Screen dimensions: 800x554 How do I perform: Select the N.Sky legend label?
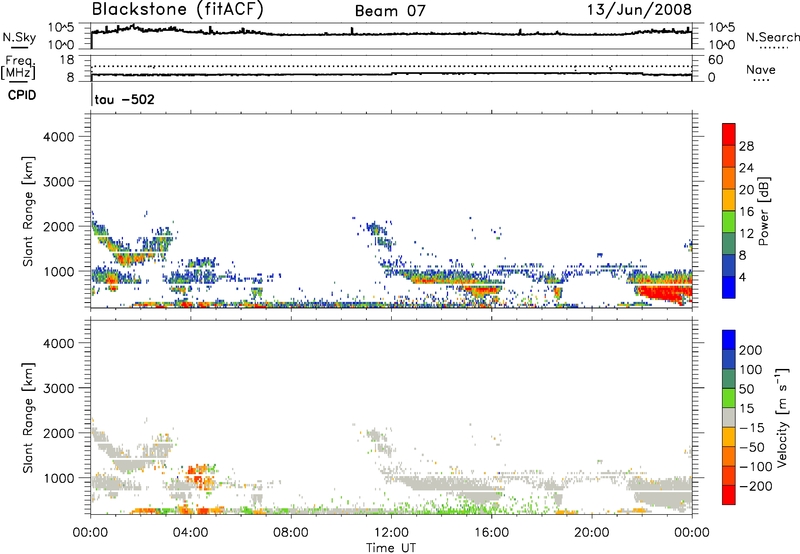(19, 37)
